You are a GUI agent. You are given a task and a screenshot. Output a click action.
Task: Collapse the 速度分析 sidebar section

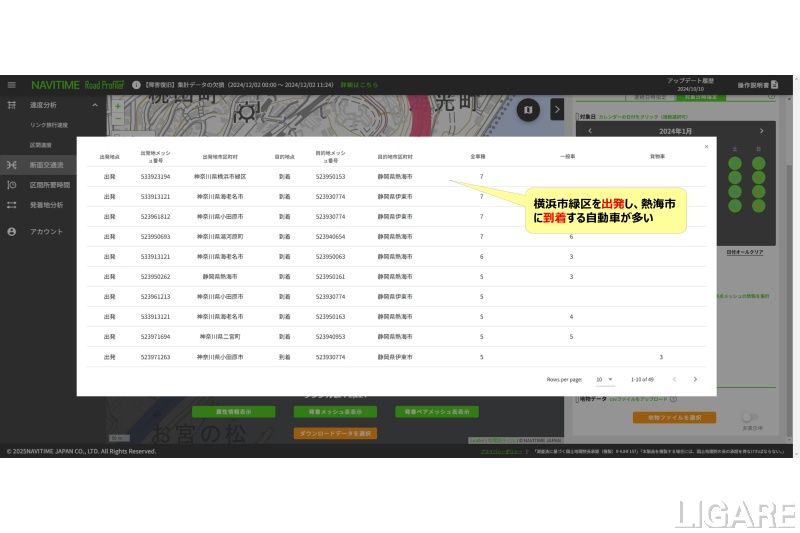[x=95, y=105]
